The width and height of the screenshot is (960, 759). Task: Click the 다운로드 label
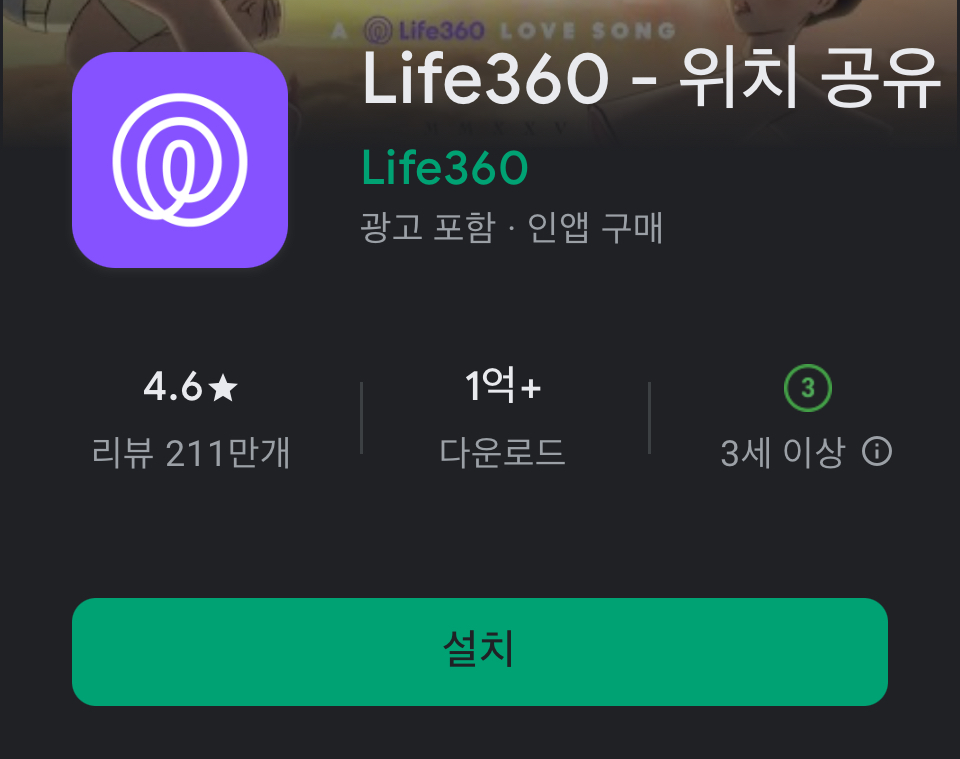(x=502, y=453)
